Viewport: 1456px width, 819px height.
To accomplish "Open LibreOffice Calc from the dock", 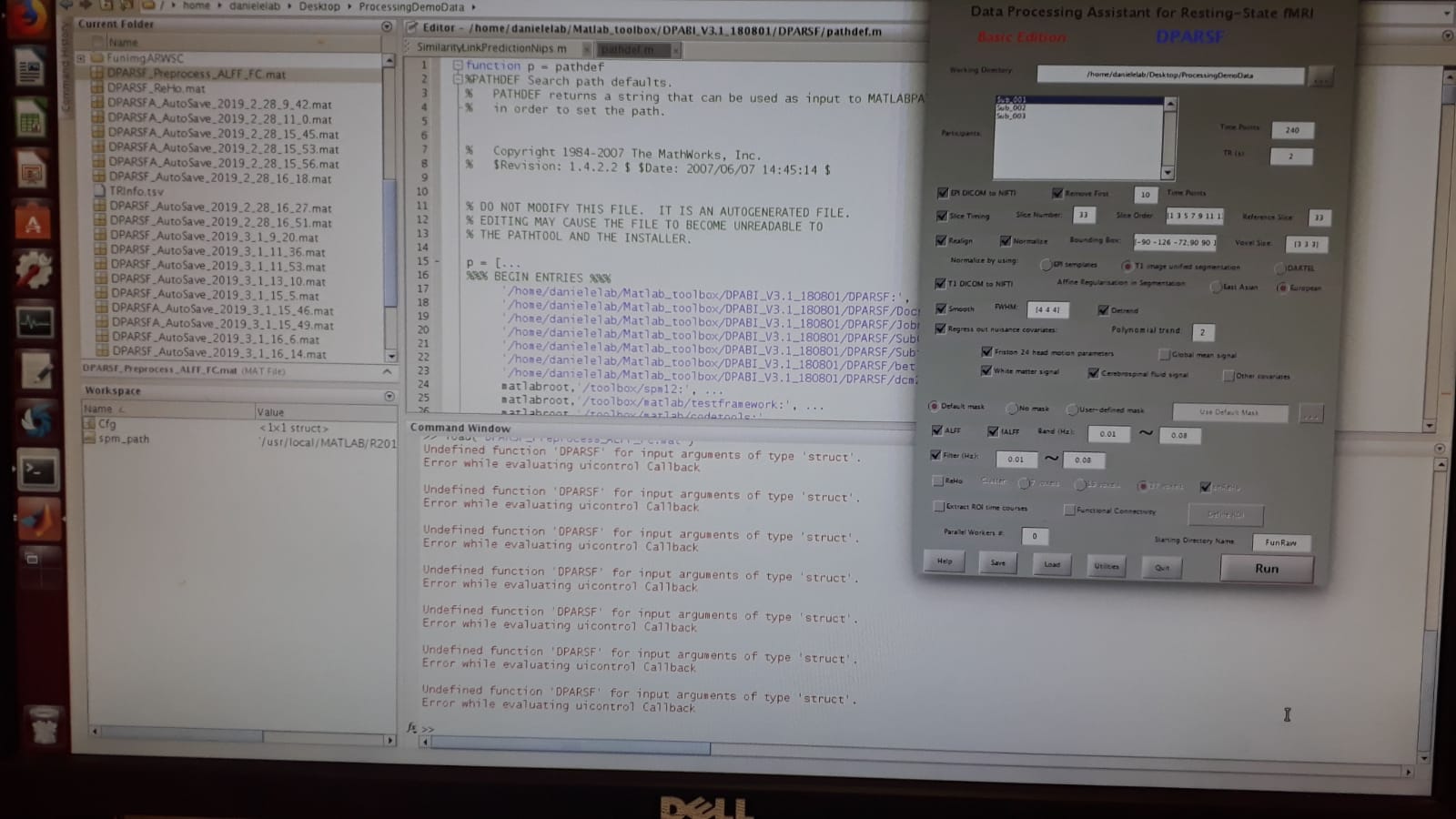I will 33,121.
